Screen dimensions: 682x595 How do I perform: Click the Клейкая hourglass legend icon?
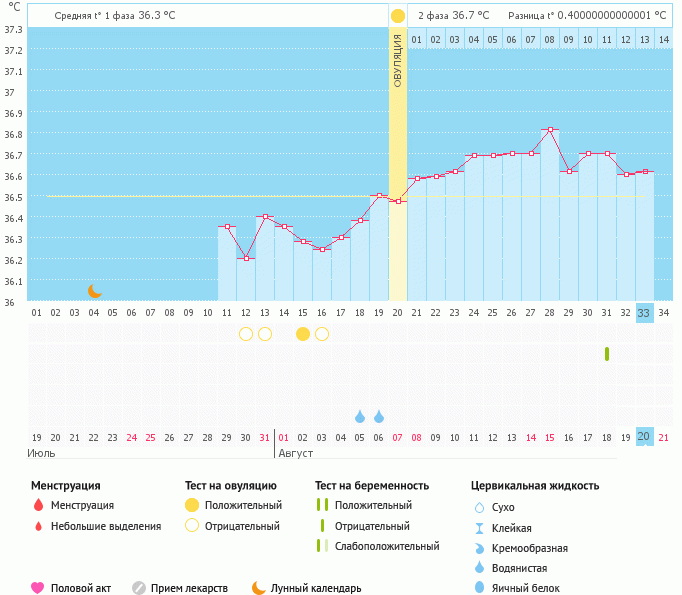pos(479,528)
